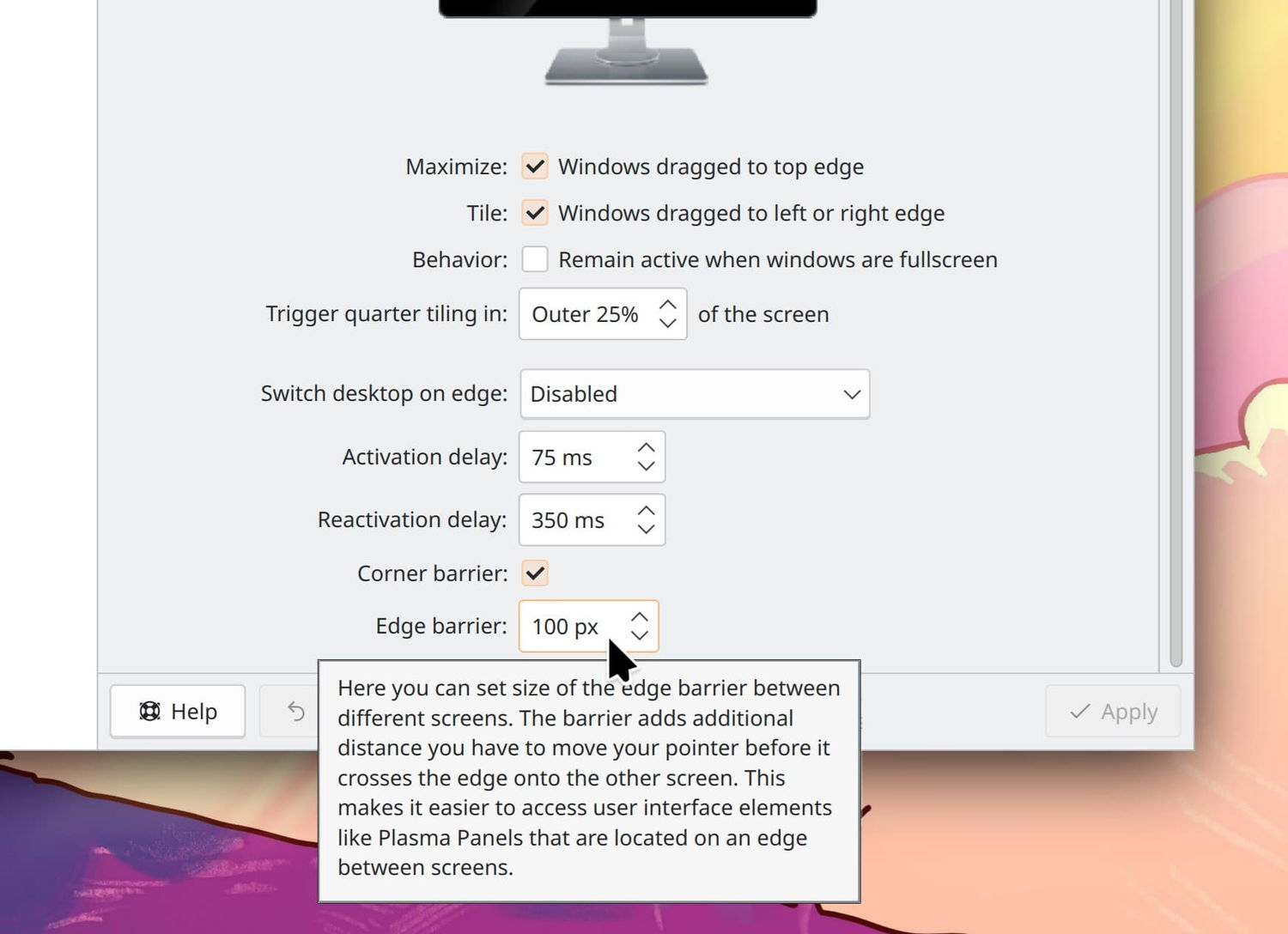Raise quarter tiling Outer 25% value
This screenshot has width=1288, height=934.
668,306
